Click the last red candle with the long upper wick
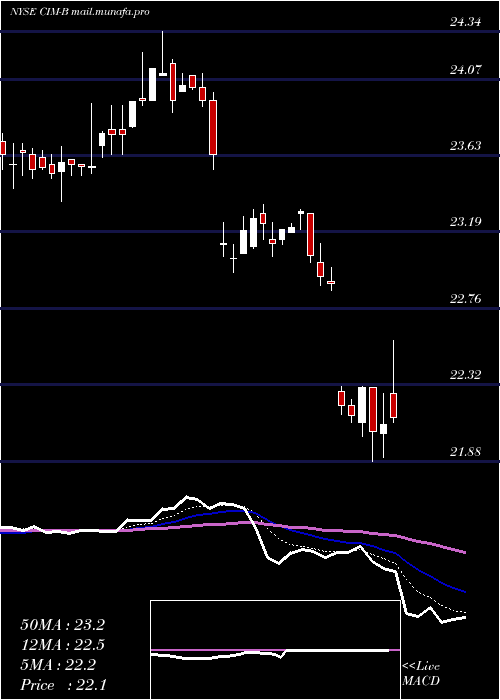The height and width of the screenshot is (700, 500). click(394, 405)
